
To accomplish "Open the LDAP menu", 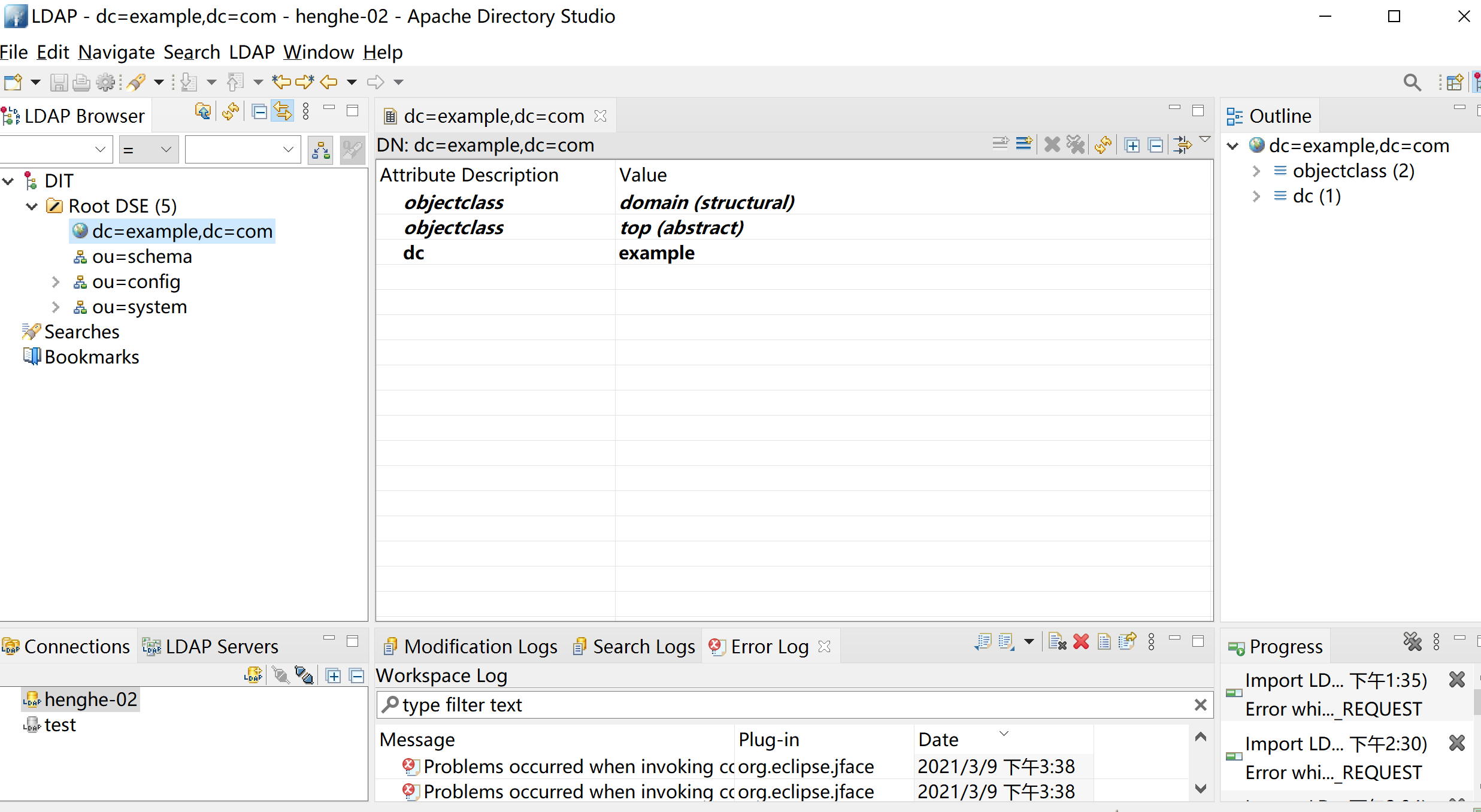I will pos(252,52).
